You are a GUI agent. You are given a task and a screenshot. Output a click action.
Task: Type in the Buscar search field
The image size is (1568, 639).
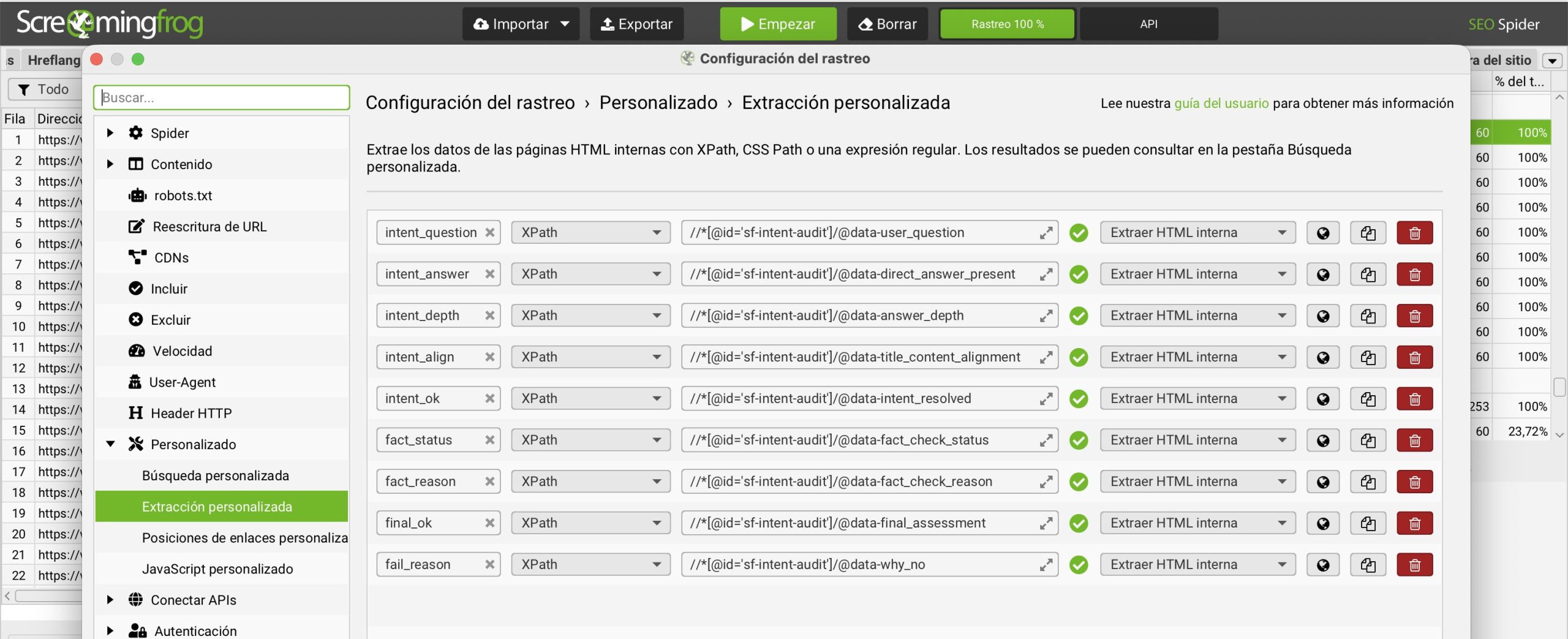pos(221,97)
